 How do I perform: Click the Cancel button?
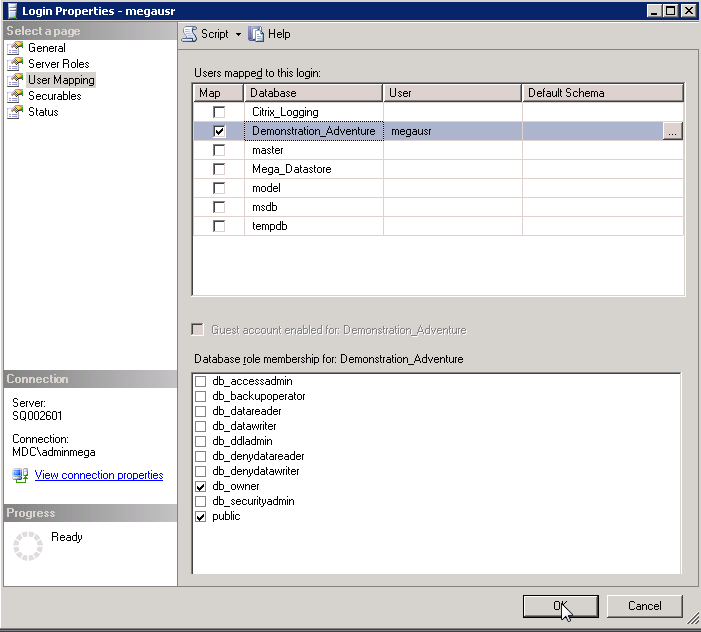click(x=644, y=606)
